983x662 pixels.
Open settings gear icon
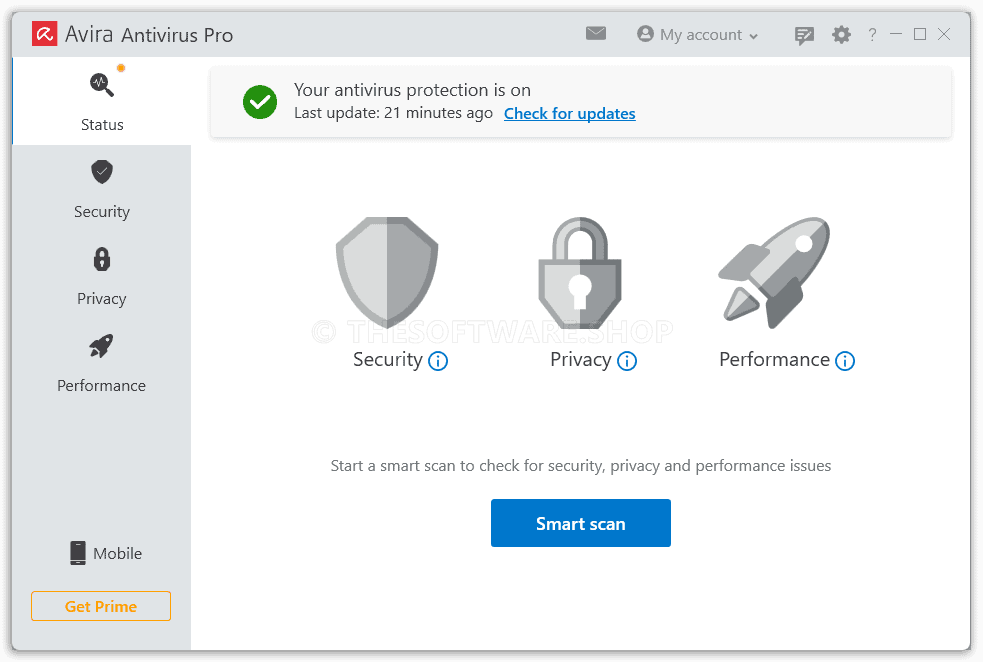[841, 34]
